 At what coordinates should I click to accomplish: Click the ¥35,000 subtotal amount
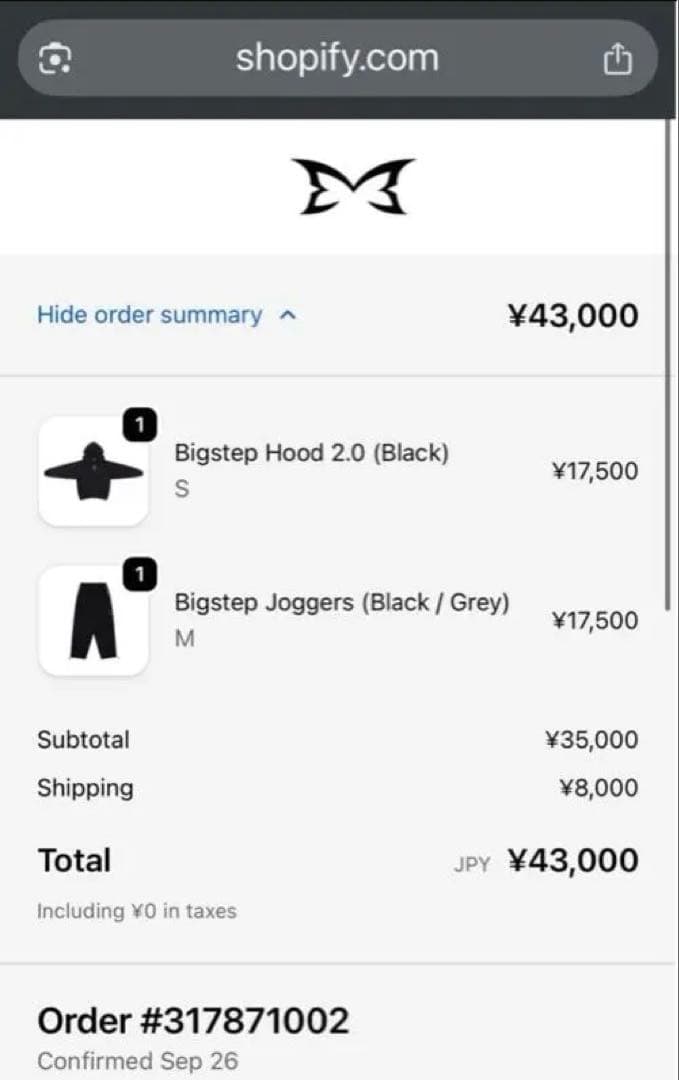click(x=591, y=740)
